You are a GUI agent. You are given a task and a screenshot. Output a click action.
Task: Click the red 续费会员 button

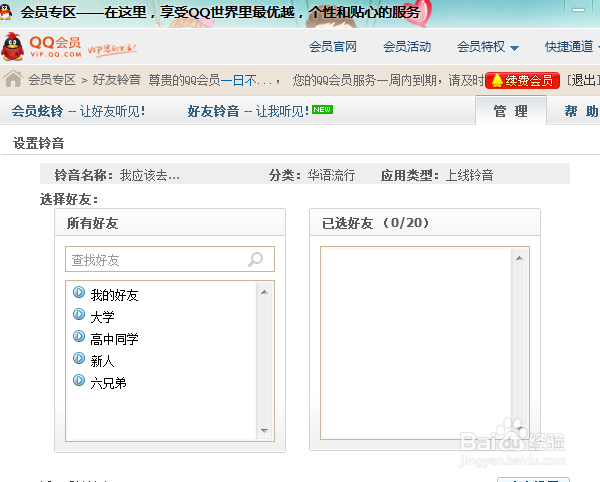click(522, 80)
